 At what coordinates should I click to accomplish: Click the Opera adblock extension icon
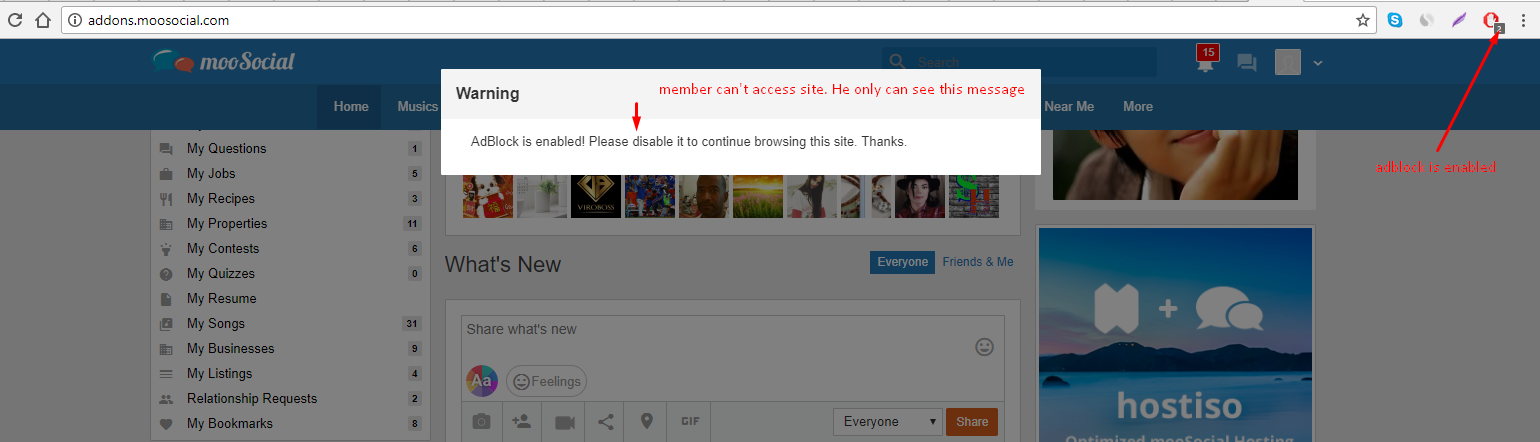point(1492,20)
